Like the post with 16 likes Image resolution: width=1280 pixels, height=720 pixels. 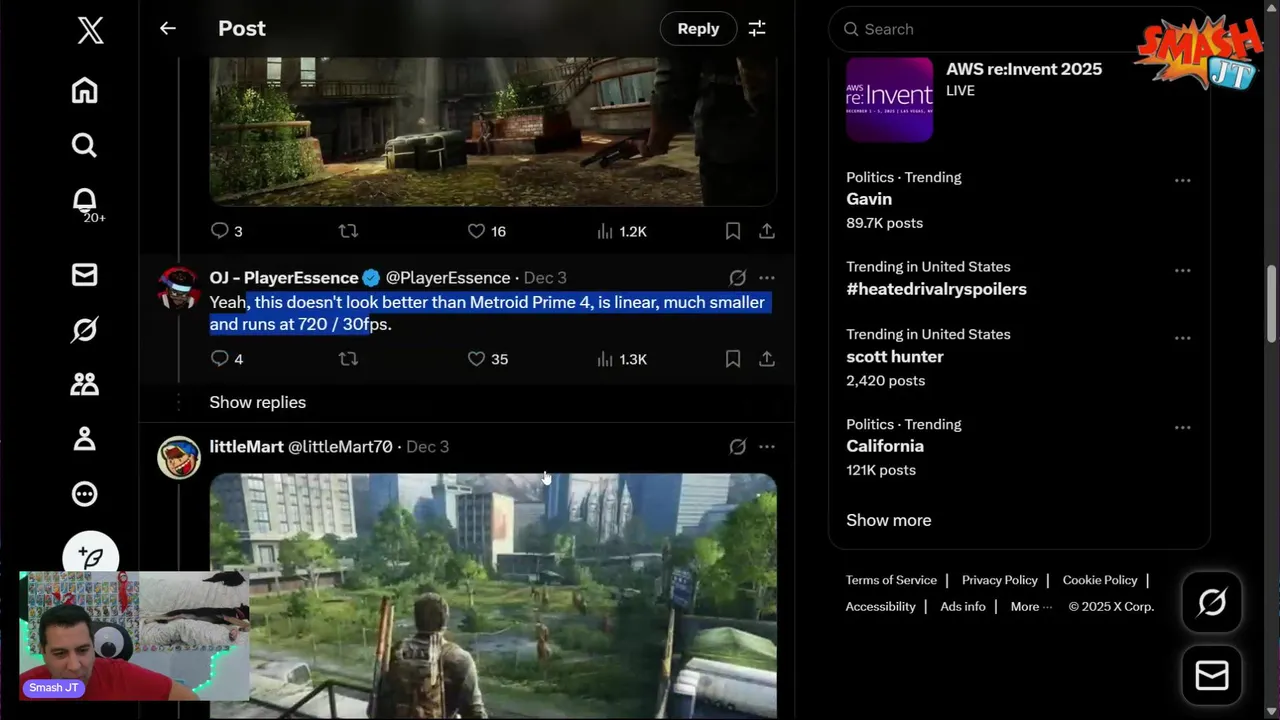[476, 231]
